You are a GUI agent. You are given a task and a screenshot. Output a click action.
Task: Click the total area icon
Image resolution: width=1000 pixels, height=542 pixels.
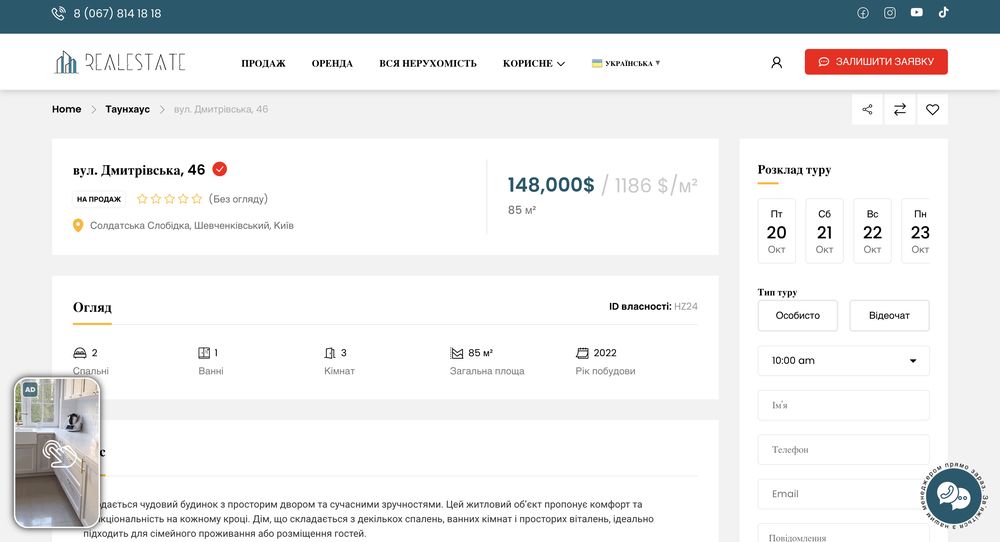coord(457,353)
